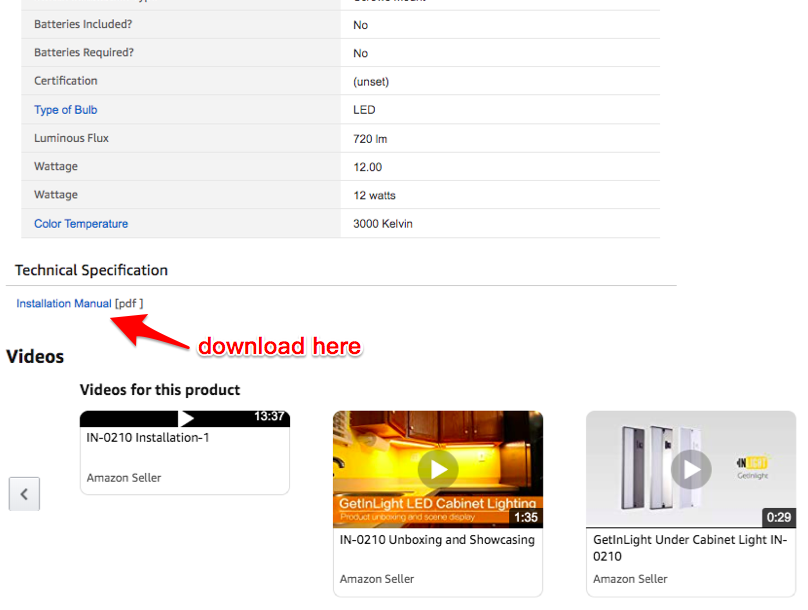
Task: Click the white play triangle on the yellow thumbnail
Action: (x=438, y=468)
